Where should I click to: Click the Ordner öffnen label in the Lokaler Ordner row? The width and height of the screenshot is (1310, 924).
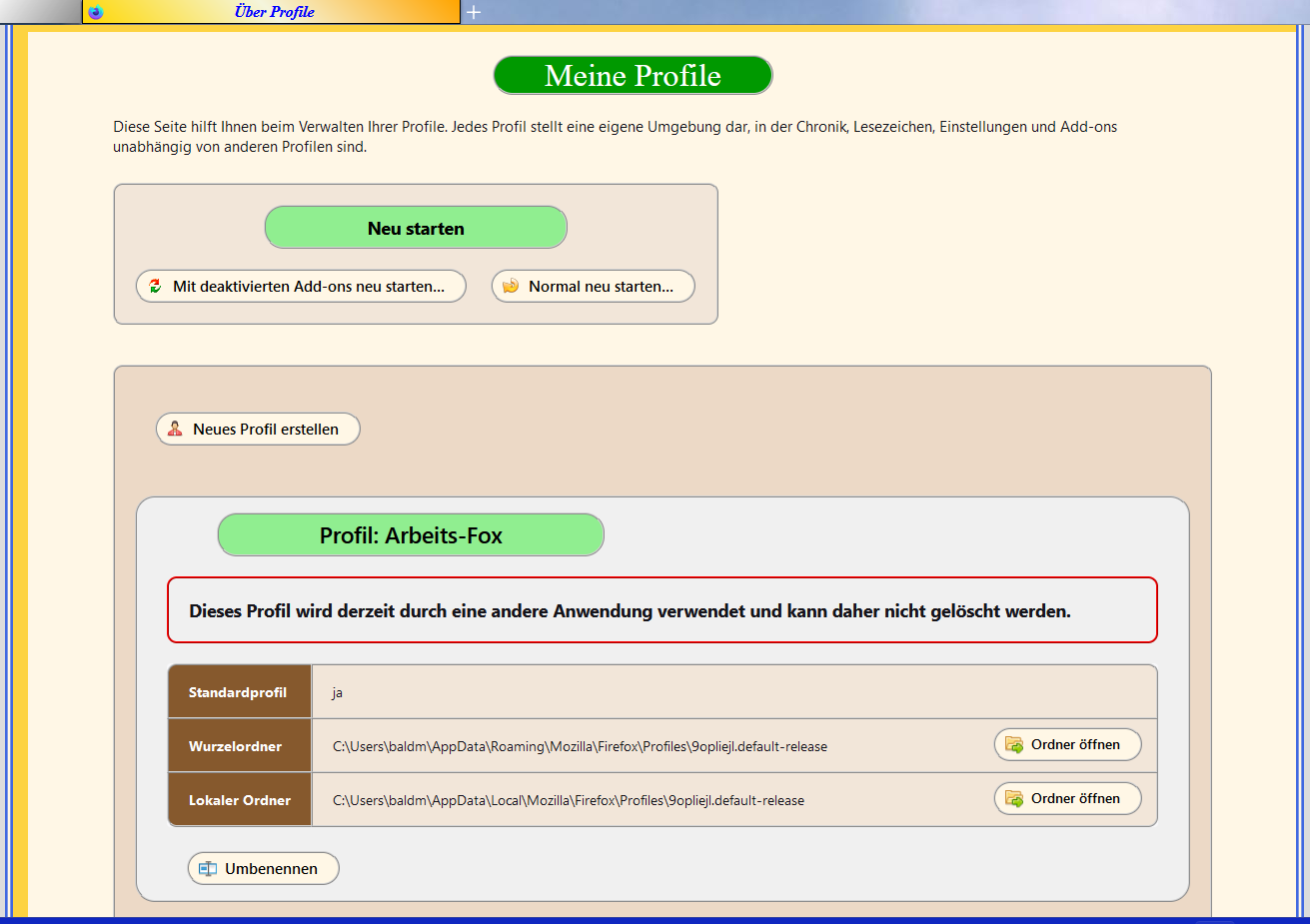click(1075, 798)
